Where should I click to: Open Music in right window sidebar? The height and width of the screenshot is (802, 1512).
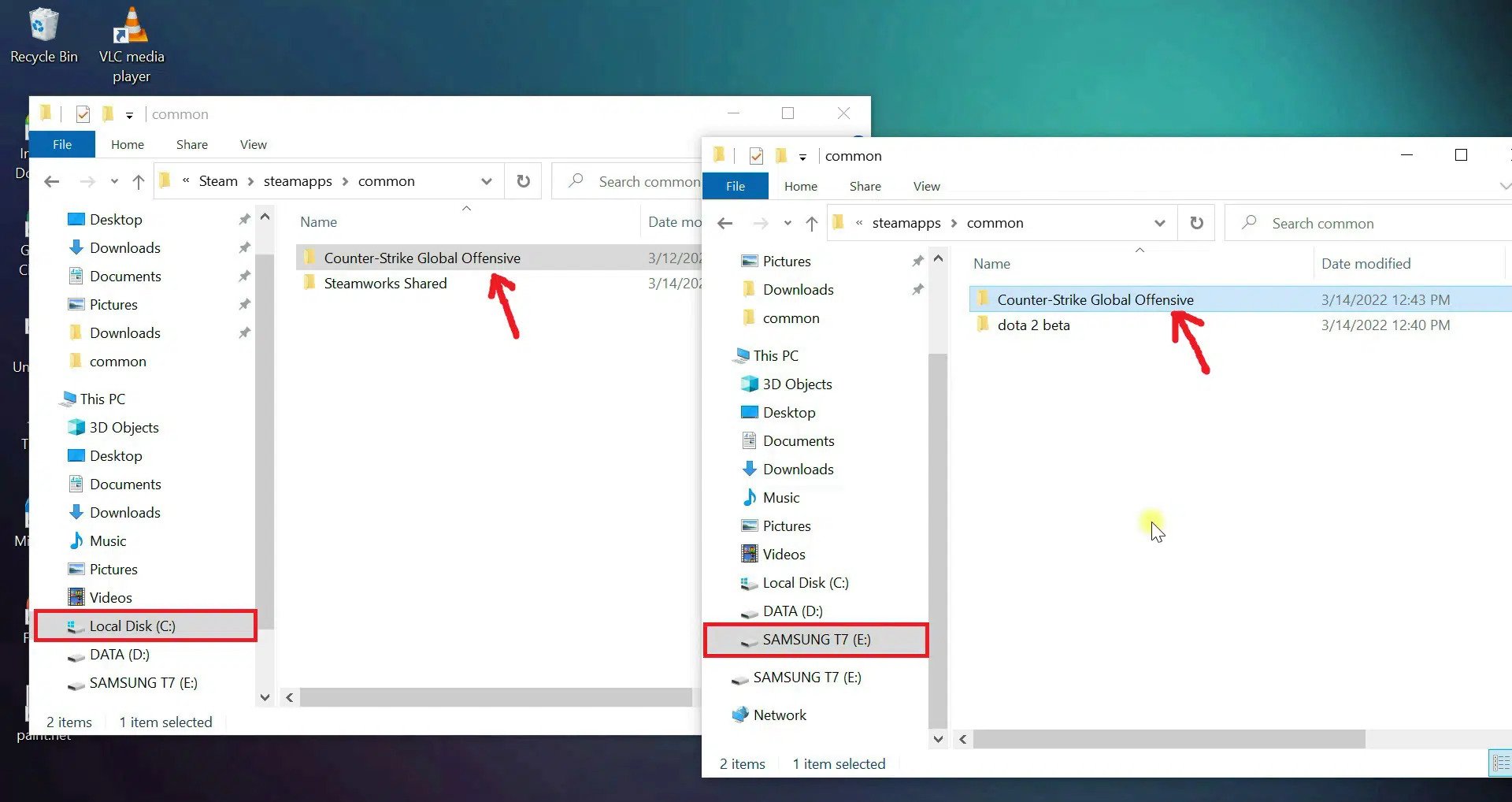click(x=780, y=498)
